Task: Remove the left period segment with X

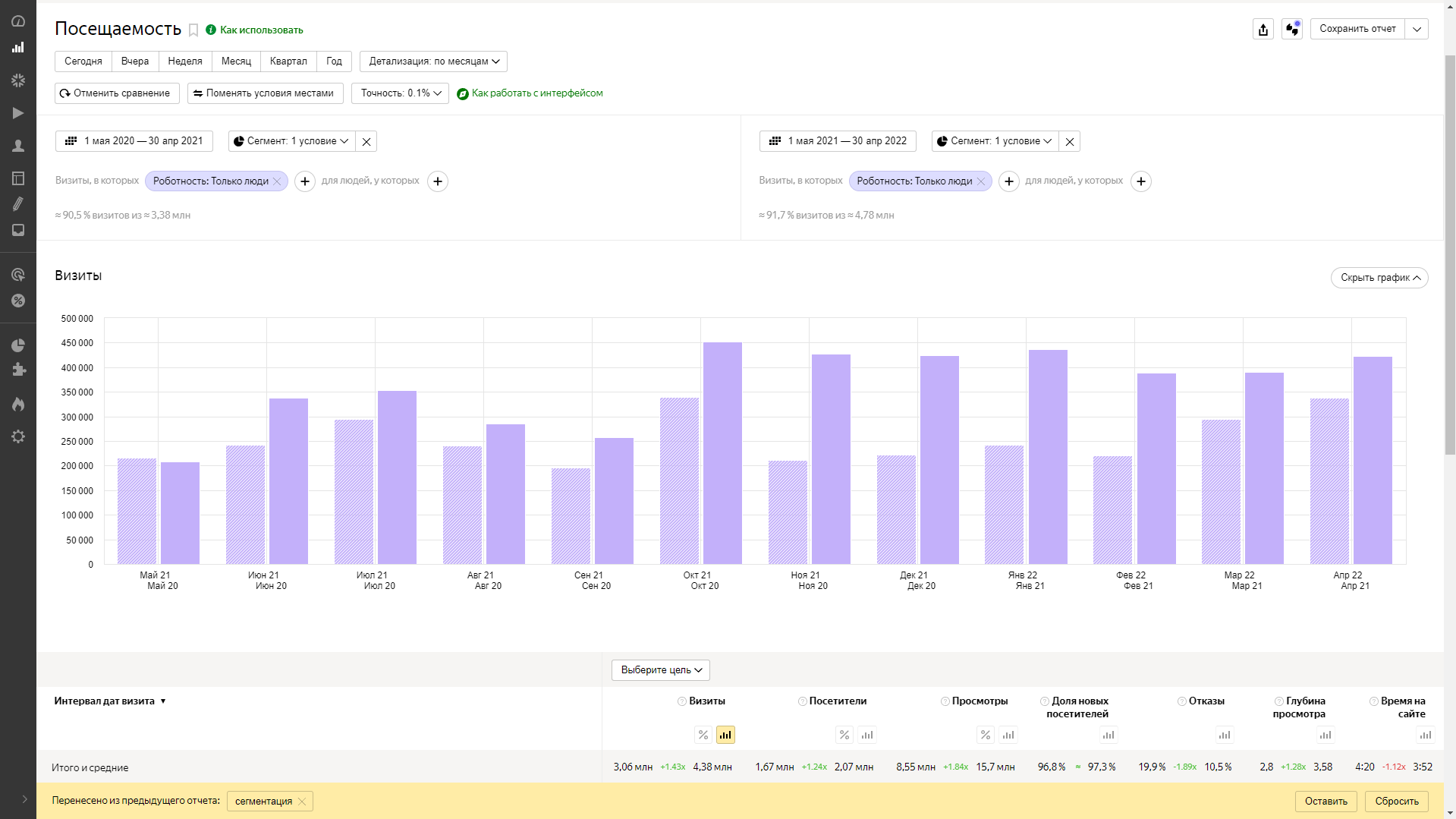Action: coord(366,141)
